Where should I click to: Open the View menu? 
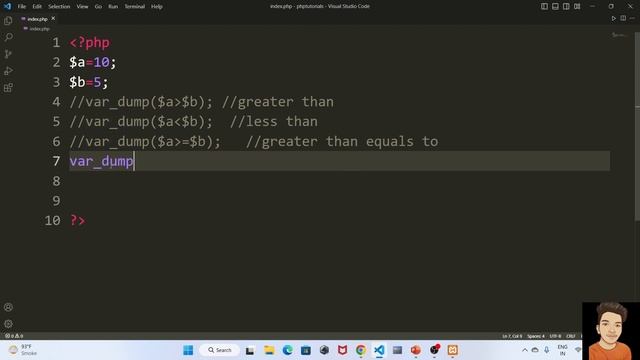[82, 7]
